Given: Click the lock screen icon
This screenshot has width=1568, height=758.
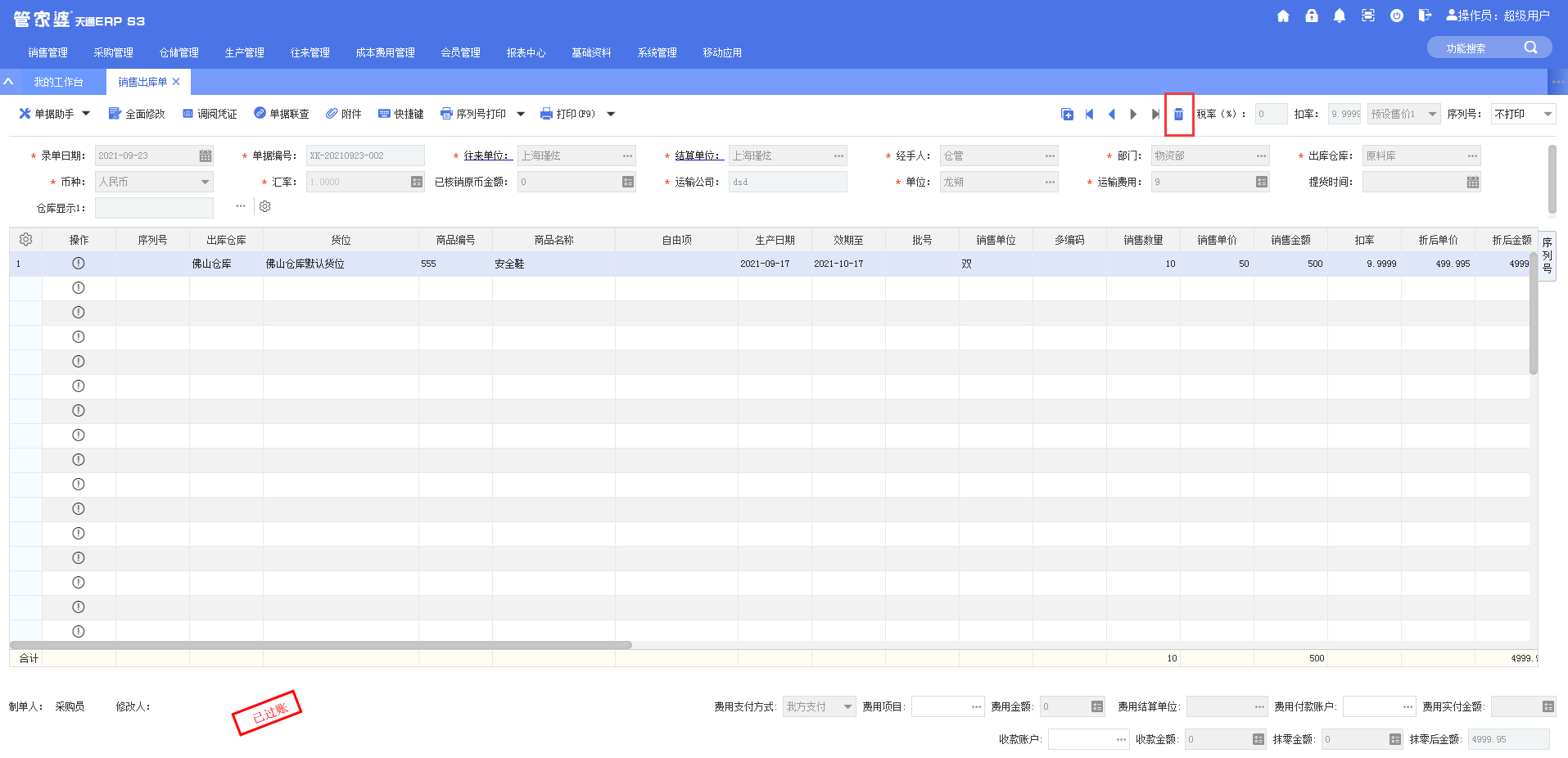Looking at the screenshot, I should coord(1312,16).
